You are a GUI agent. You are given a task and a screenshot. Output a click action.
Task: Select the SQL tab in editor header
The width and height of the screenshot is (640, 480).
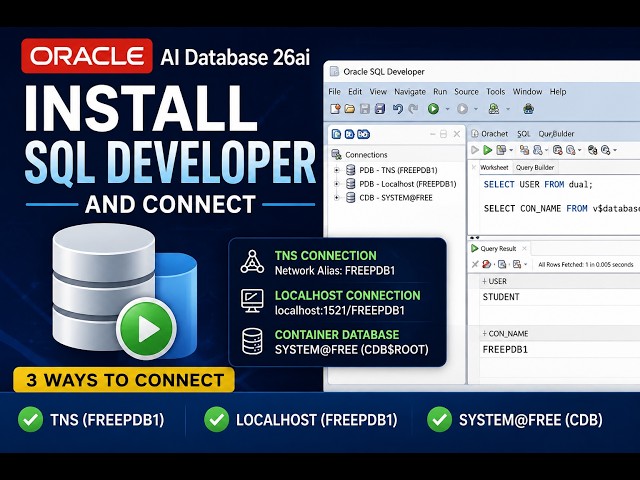523,133
